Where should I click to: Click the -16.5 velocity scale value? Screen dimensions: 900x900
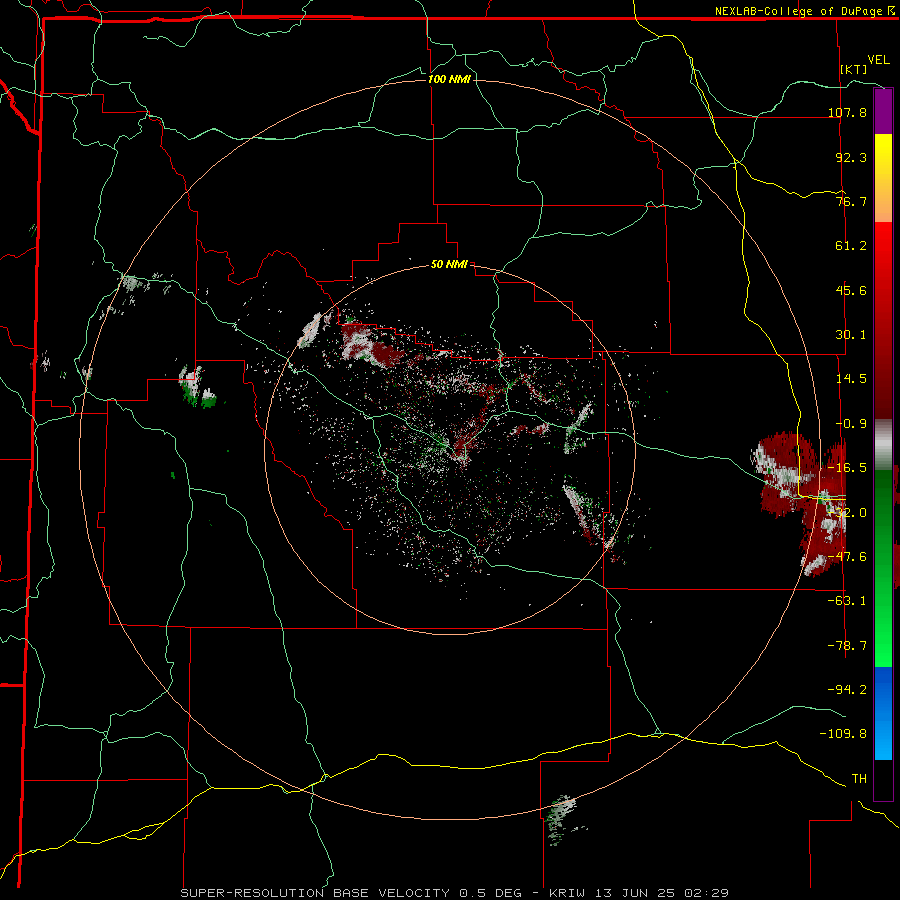click(x=848, y=468)
